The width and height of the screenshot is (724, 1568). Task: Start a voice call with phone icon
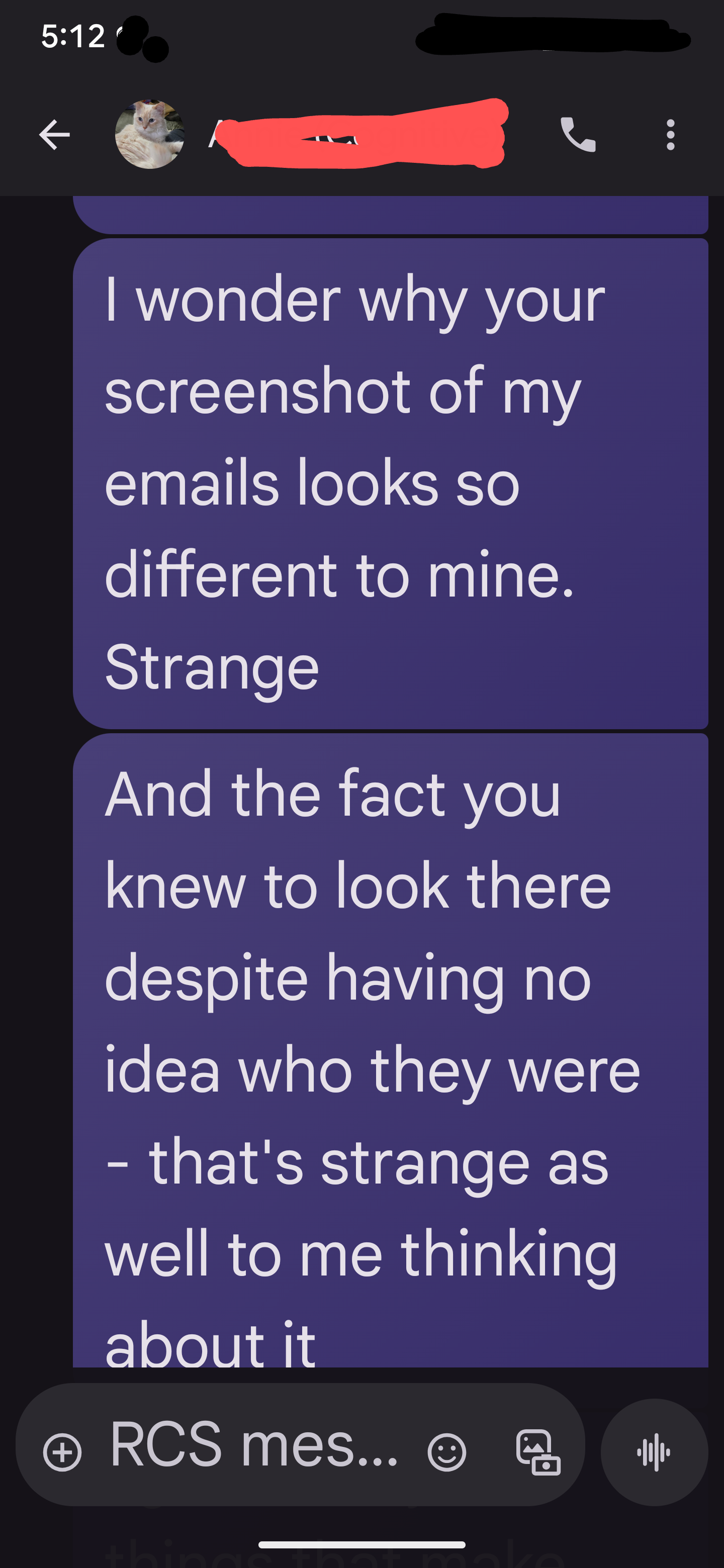[578, 135]
